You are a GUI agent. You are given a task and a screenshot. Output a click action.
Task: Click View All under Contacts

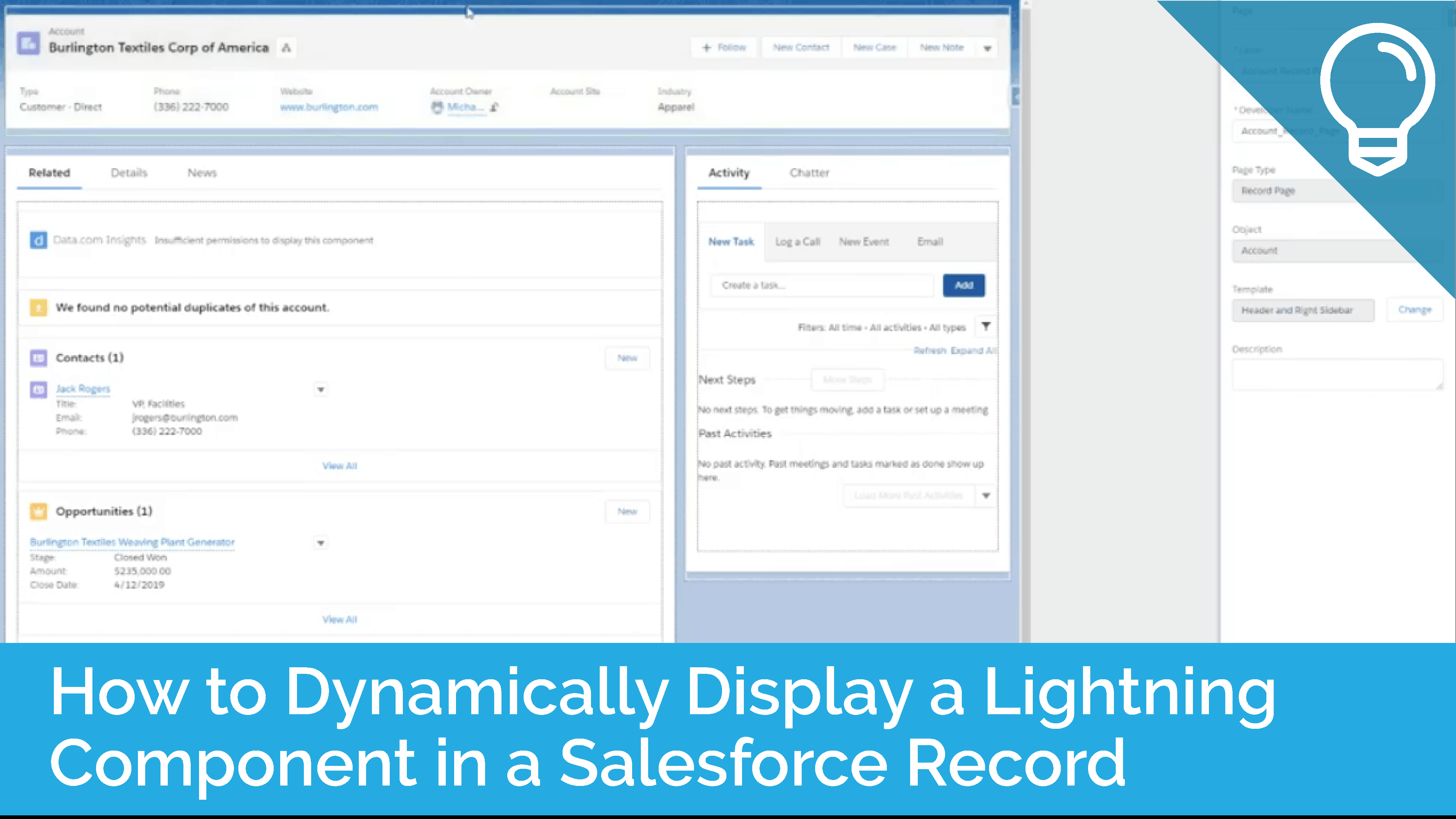(340, 466)
